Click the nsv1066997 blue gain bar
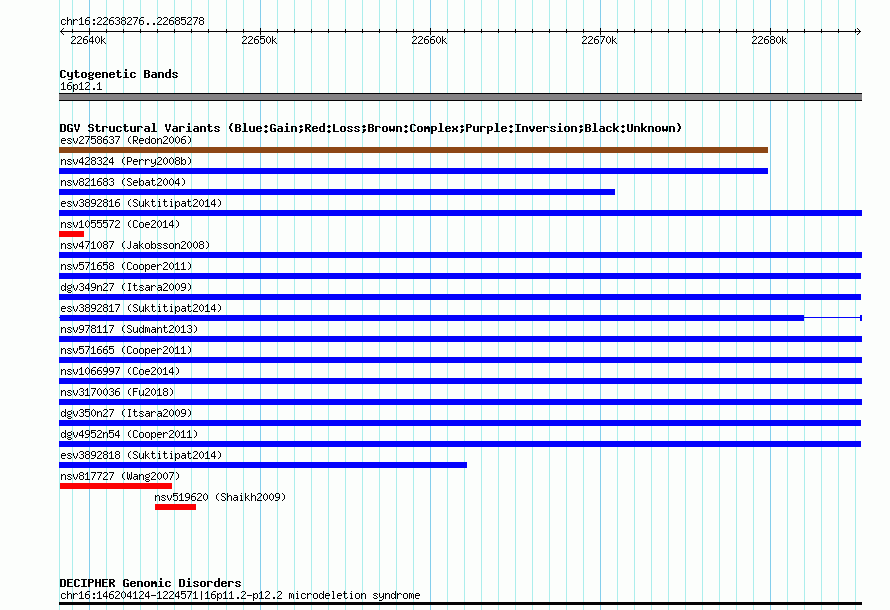Viewport: 890px width, 610px height. point(460,381)
